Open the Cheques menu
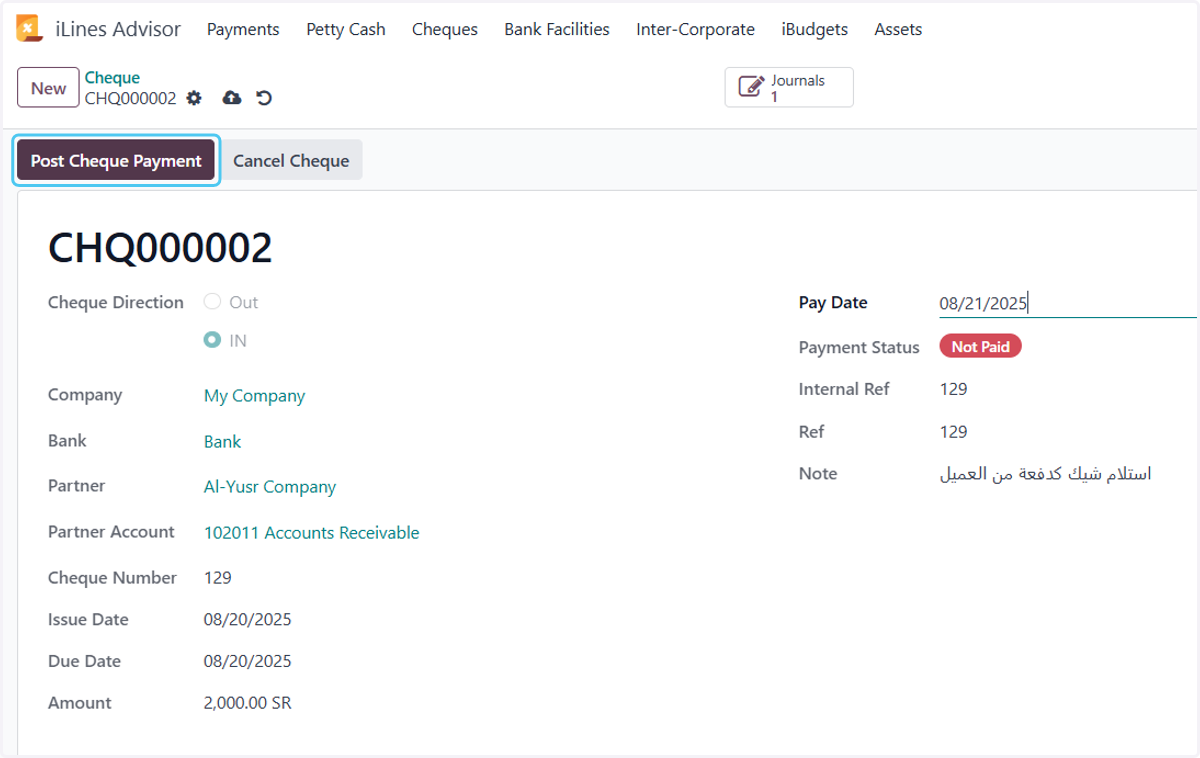Screen dimensions: 1200x758 point(445,29)
